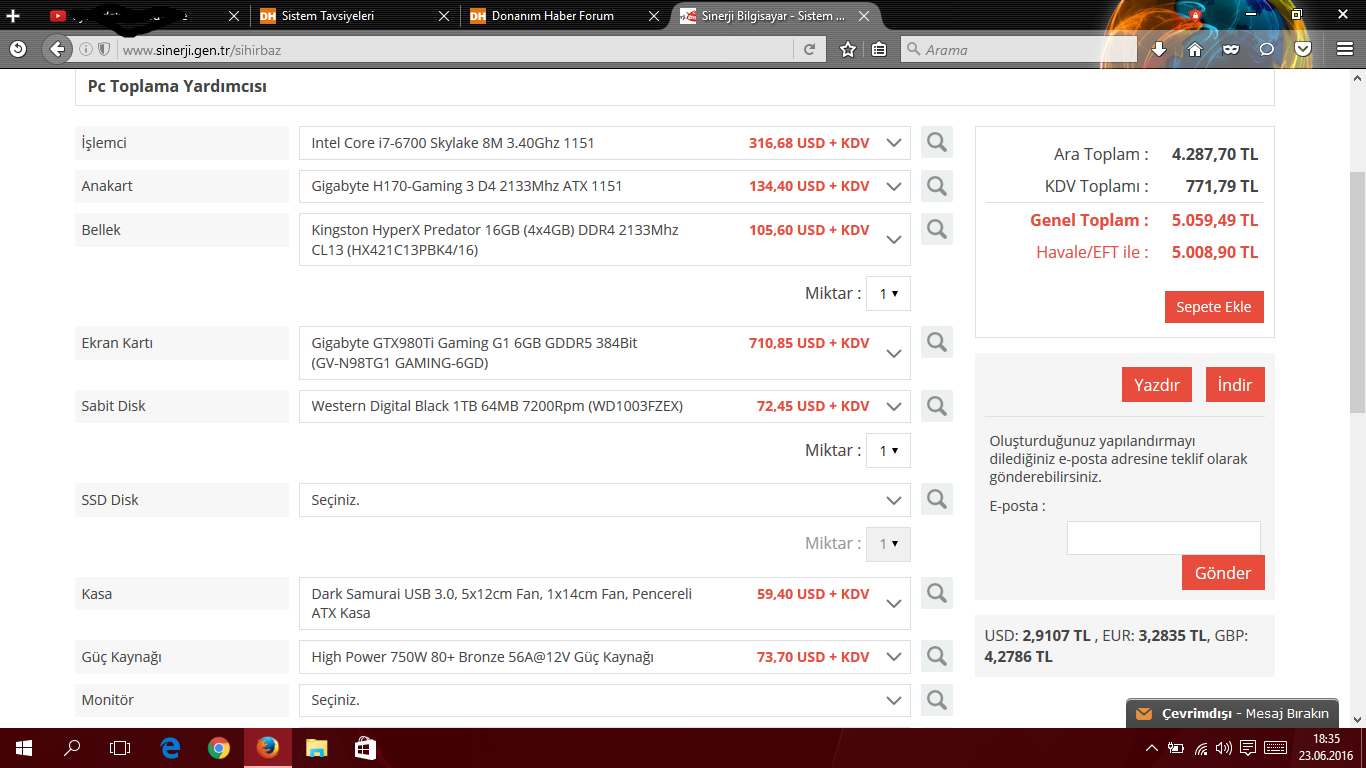Click the search icon next to İşlemci
Image resolution: width=1366 pixels, height=768 pixels.
pyautogui.click(x=936, y=143)
